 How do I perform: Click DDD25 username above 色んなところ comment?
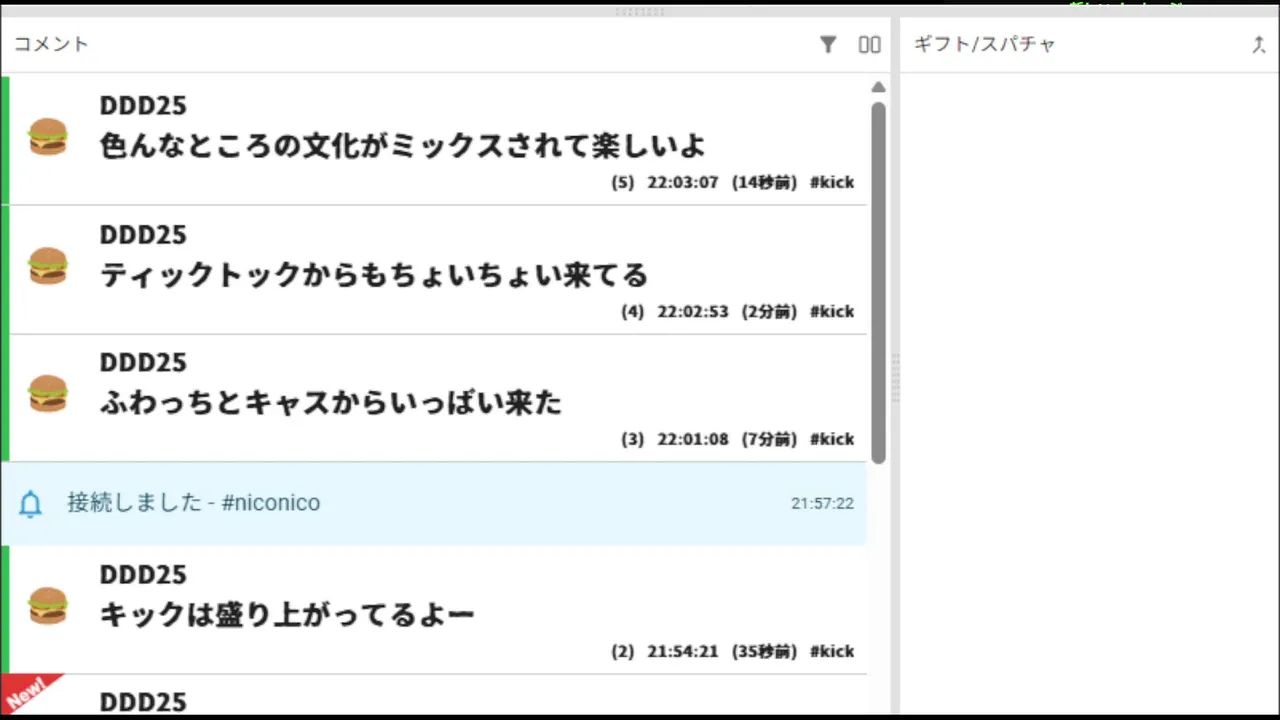143,106
